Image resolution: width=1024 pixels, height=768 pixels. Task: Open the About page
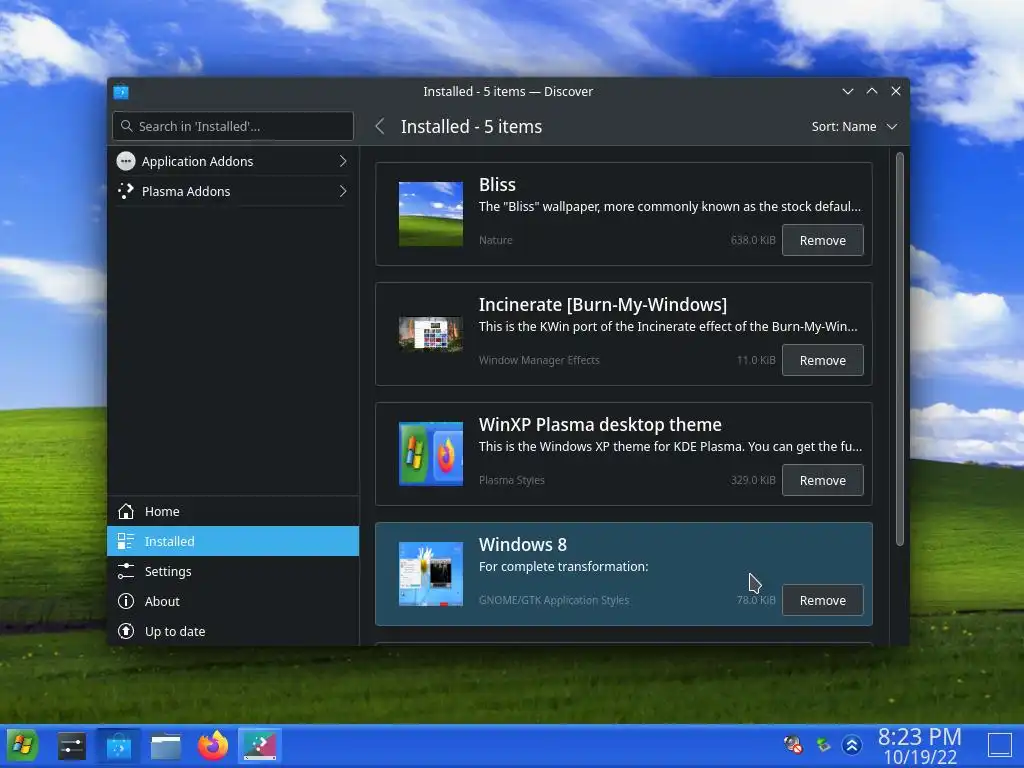click(x=233, y=601)
